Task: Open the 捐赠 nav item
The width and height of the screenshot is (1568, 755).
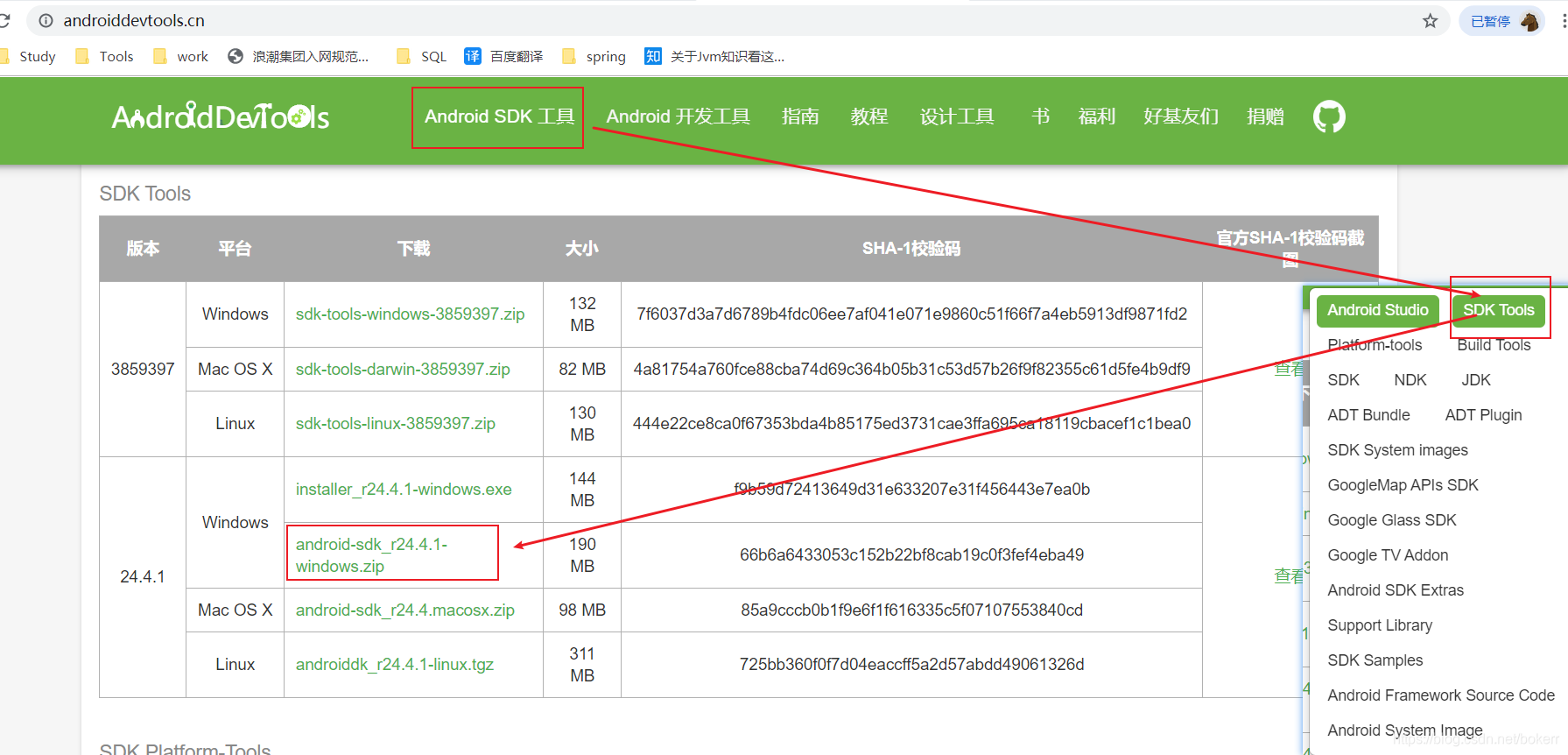Action: pos(1266,116)
